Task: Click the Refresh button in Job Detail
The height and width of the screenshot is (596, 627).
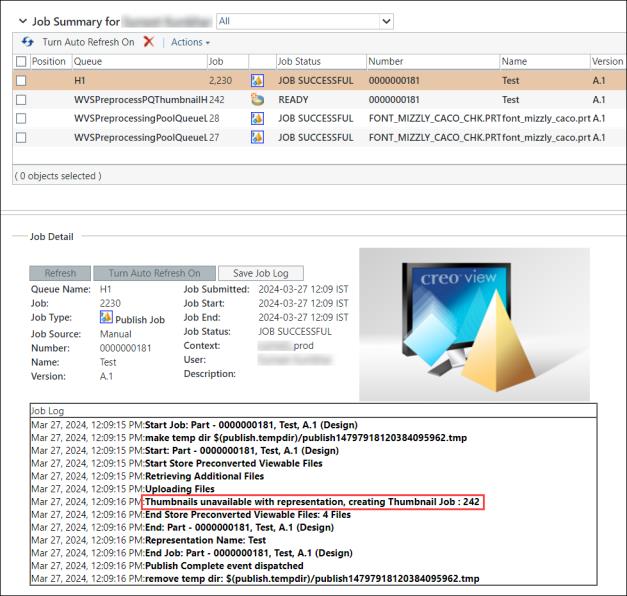Action: pyautogui.click(x=60, y=273)
